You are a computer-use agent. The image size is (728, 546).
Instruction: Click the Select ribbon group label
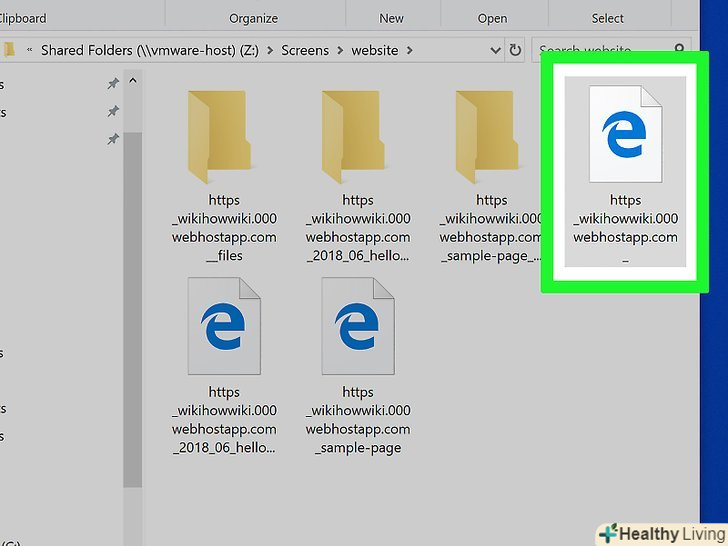607,19
